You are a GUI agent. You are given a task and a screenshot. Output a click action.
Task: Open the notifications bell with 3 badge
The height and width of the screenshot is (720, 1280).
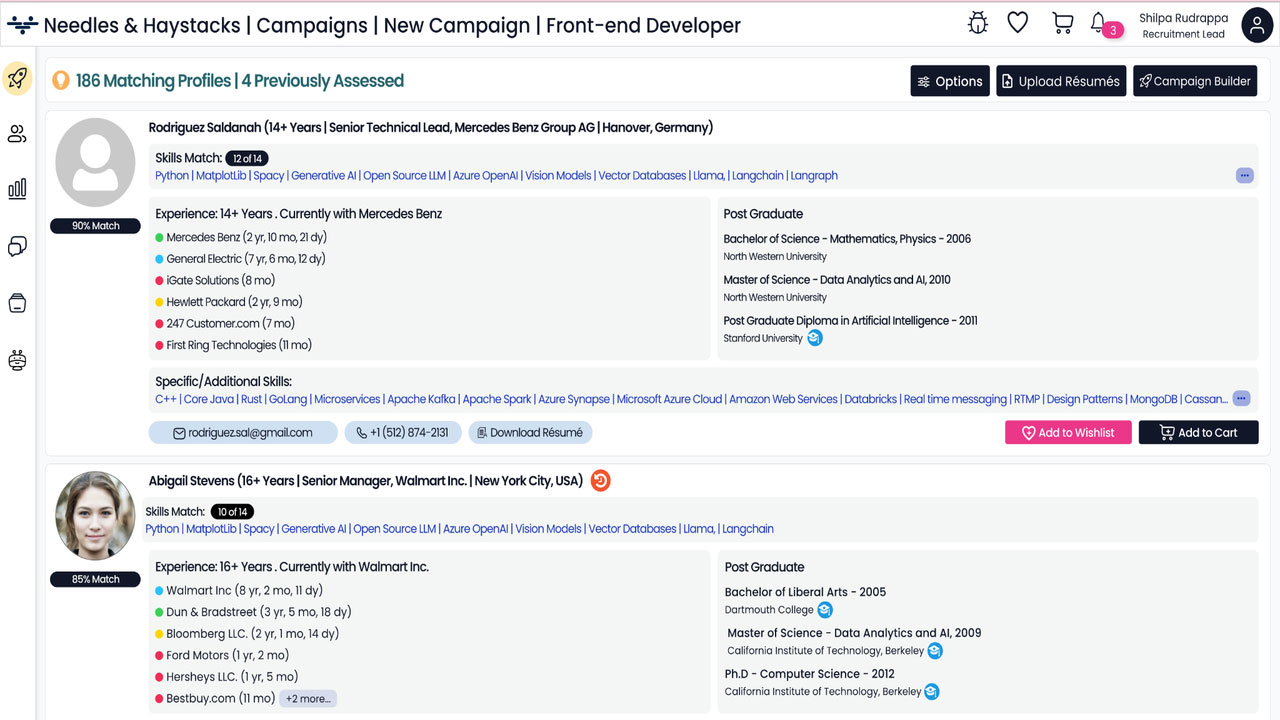(x=1100, y=24)
